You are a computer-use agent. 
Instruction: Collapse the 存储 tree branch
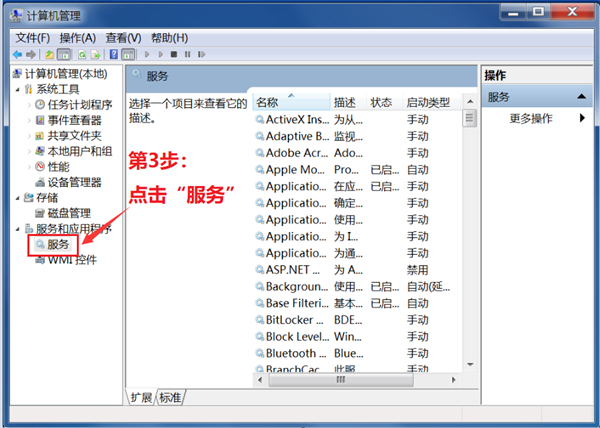pyautogui.click(x=18, y=198)
